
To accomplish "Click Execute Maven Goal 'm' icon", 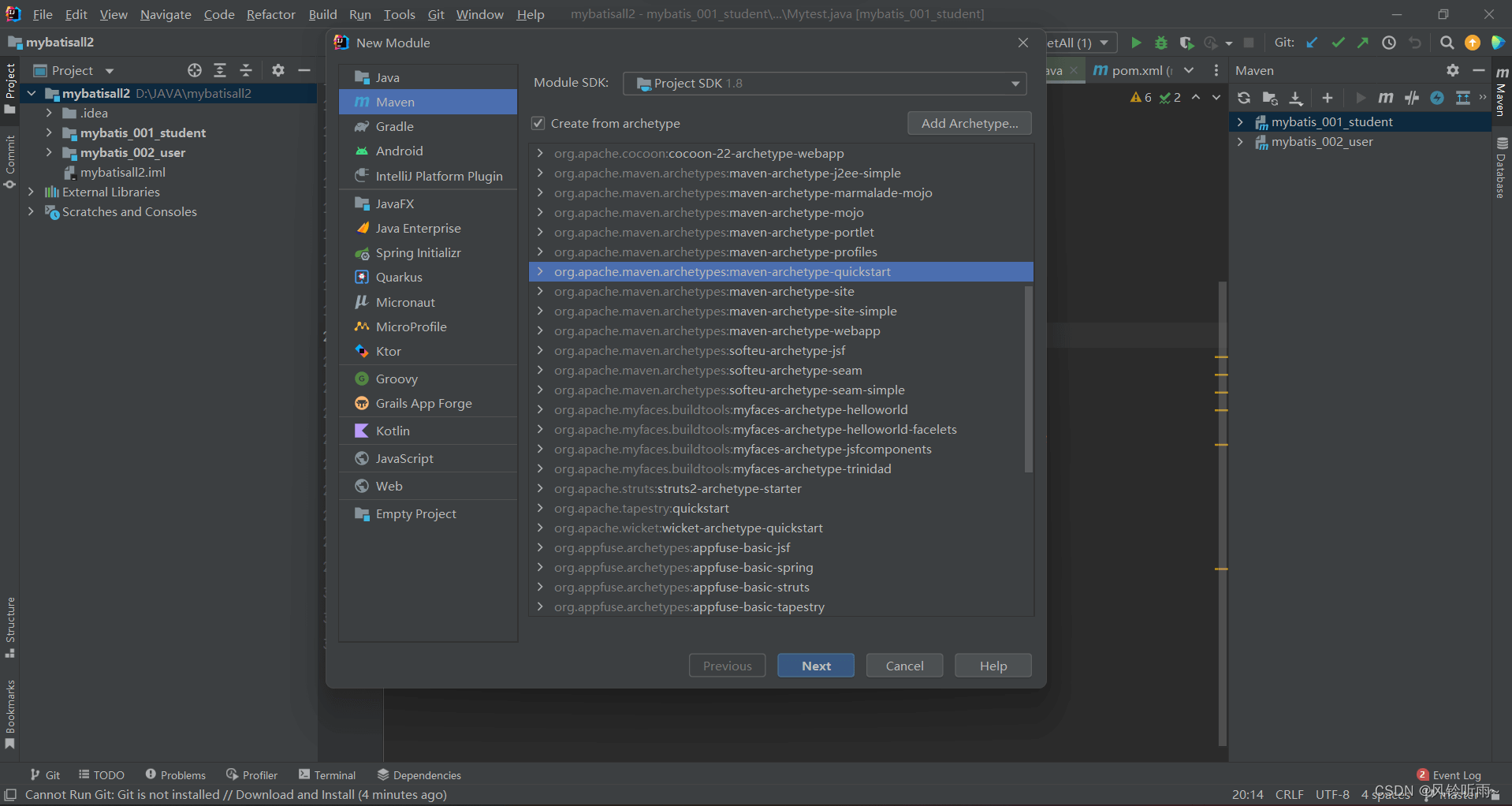I will 1385,98.
